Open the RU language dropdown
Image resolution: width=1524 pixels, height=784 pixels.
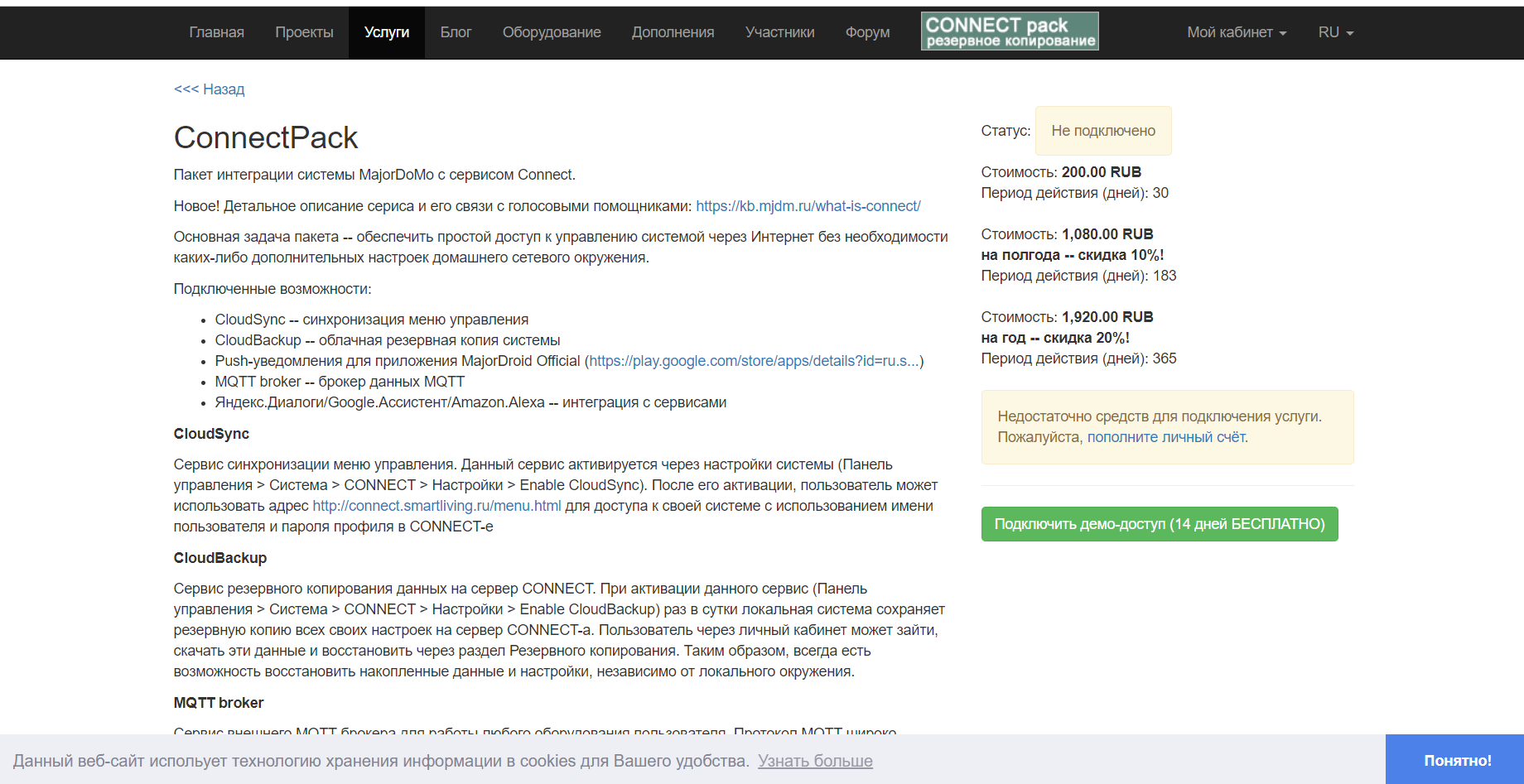pos(1335,32)
